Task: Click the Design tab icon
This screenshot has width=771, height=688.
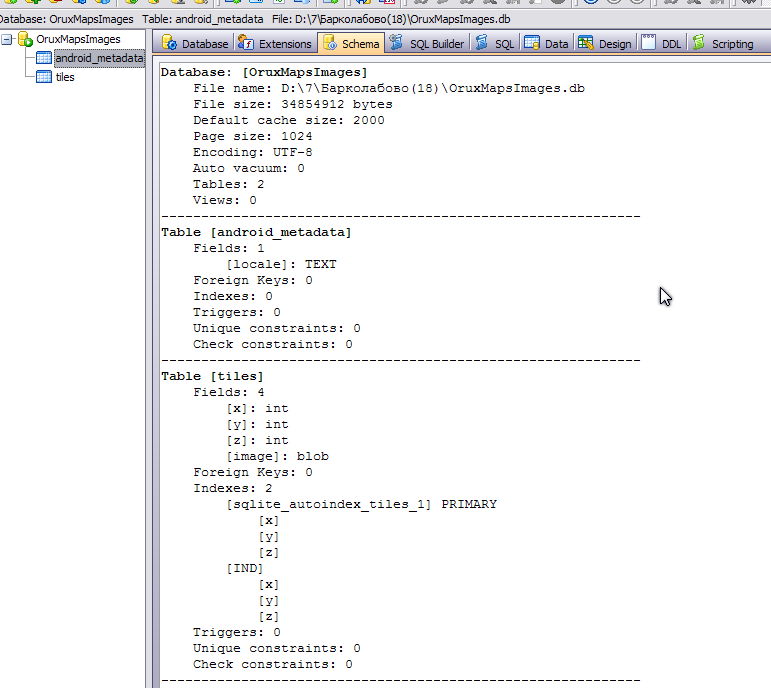Action: click(586, 43)
